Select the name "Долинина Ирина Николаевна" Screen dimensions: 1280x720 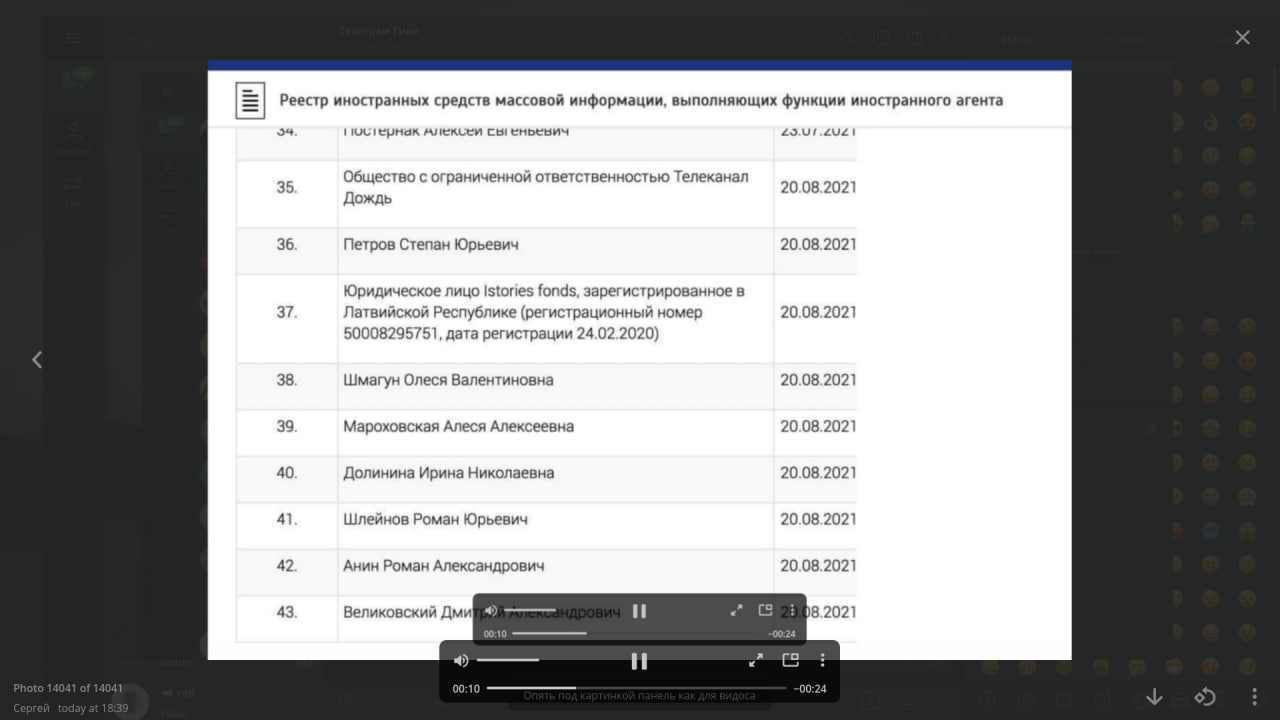pyautogui.click(x=448, y=473)
